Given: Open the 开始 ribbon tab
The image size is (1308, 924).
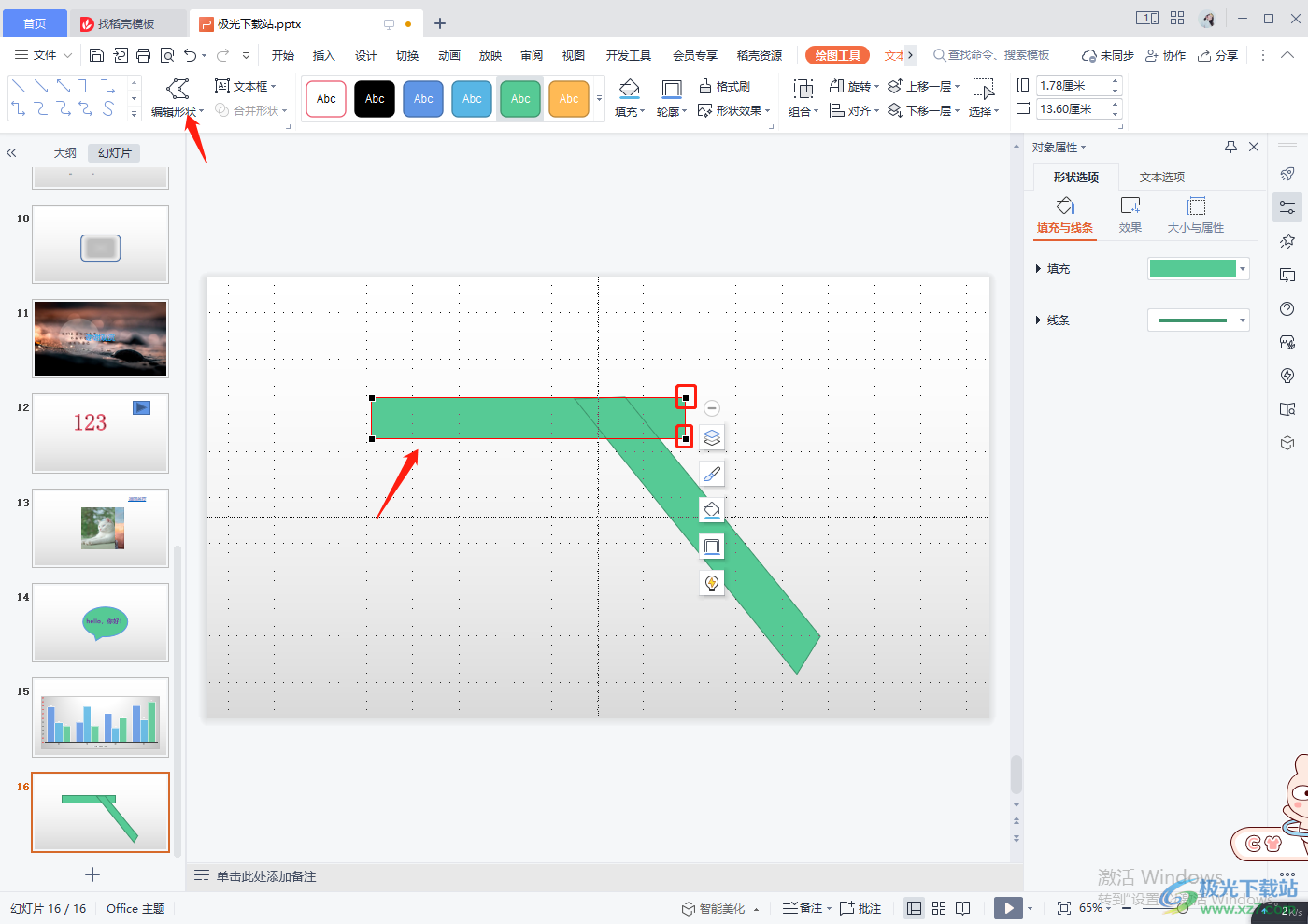Looking at the screenshot, I should [283, 55].
